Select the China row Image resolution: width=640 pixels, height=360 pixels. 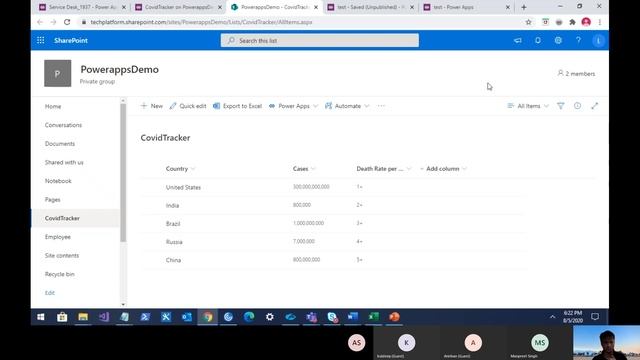point(333,260)
